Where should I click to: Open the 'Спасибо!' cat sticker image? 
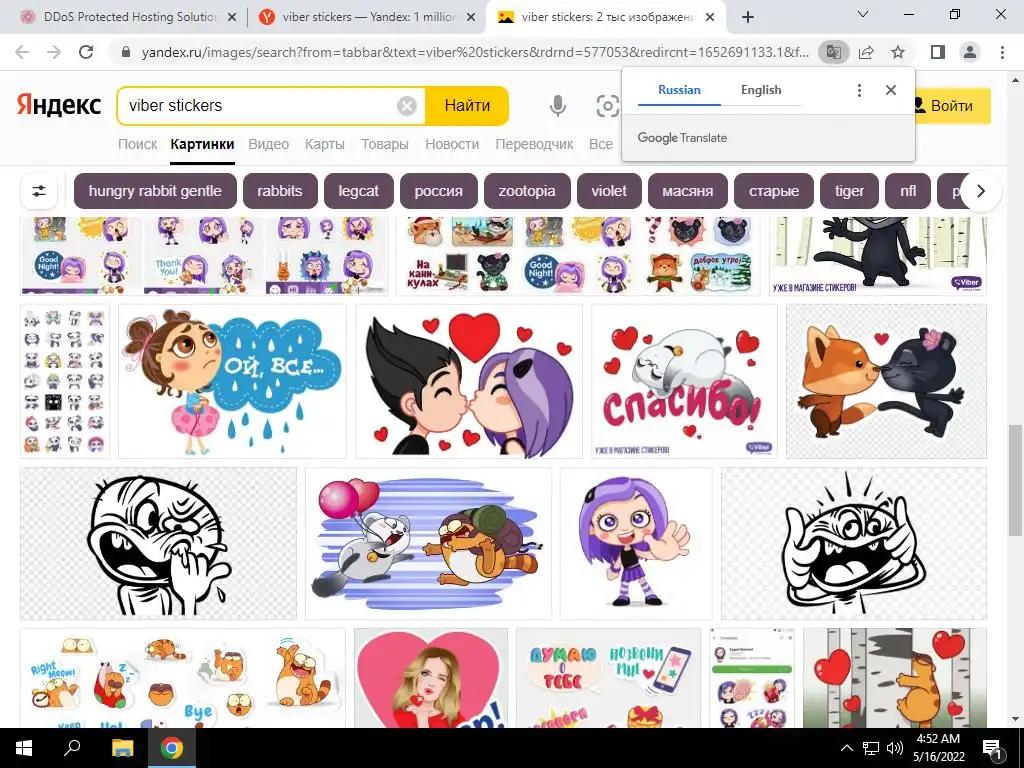point(684,381)
